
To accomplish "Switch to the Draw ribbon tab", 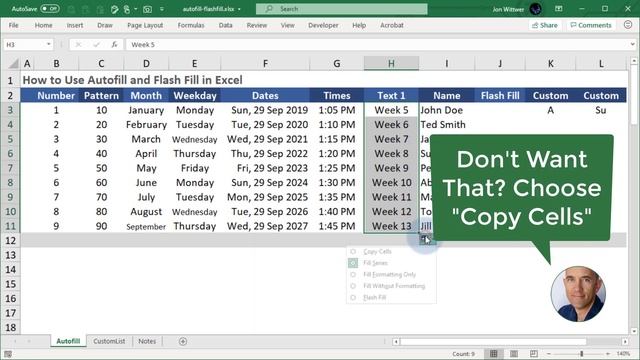I will tap(105, 25).
